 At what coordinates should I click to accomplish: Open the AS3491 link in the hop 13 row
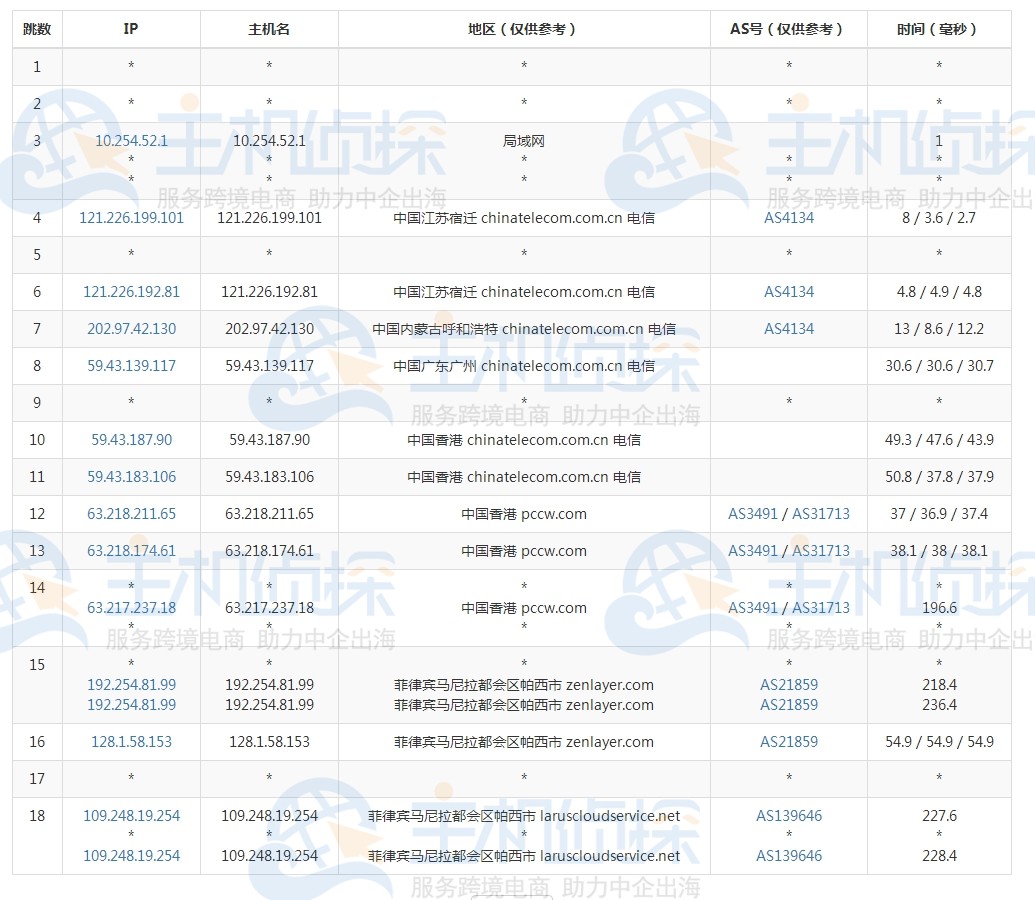752,551
